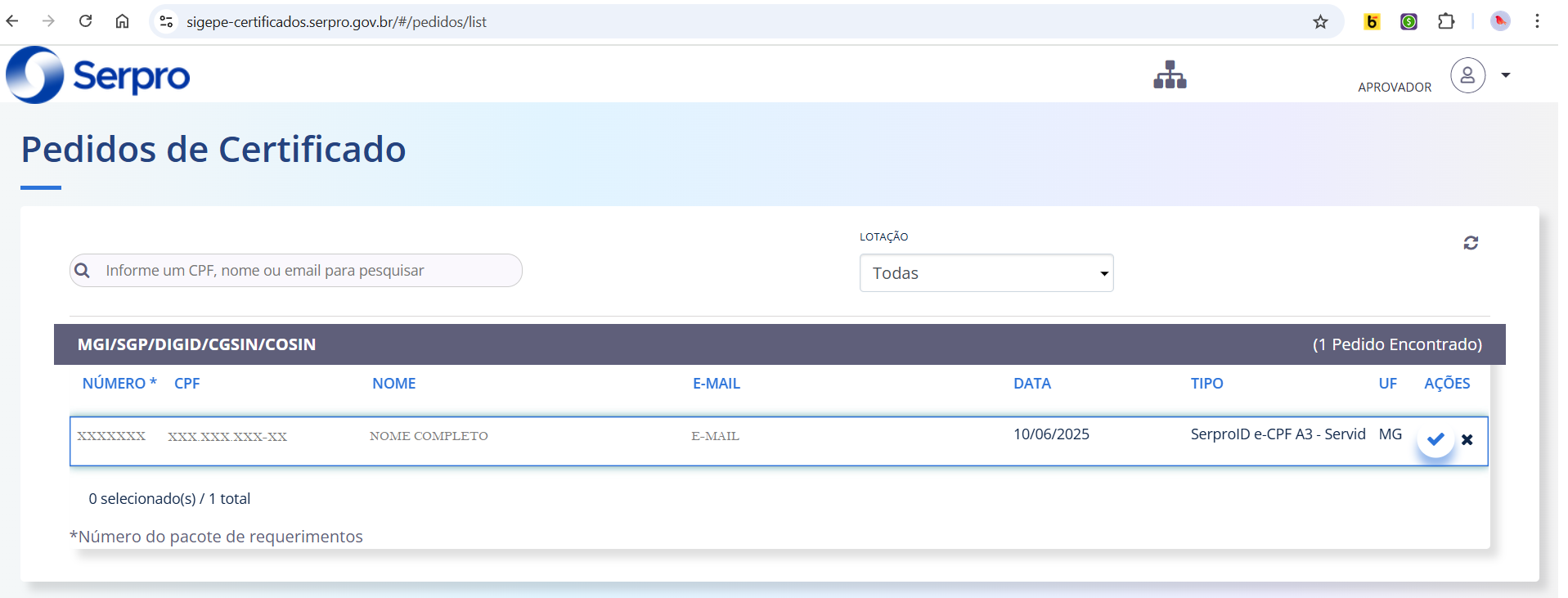Sort by the UF column header
The width and height of the screenshot is (1568, 598).
click(1388, 384)
